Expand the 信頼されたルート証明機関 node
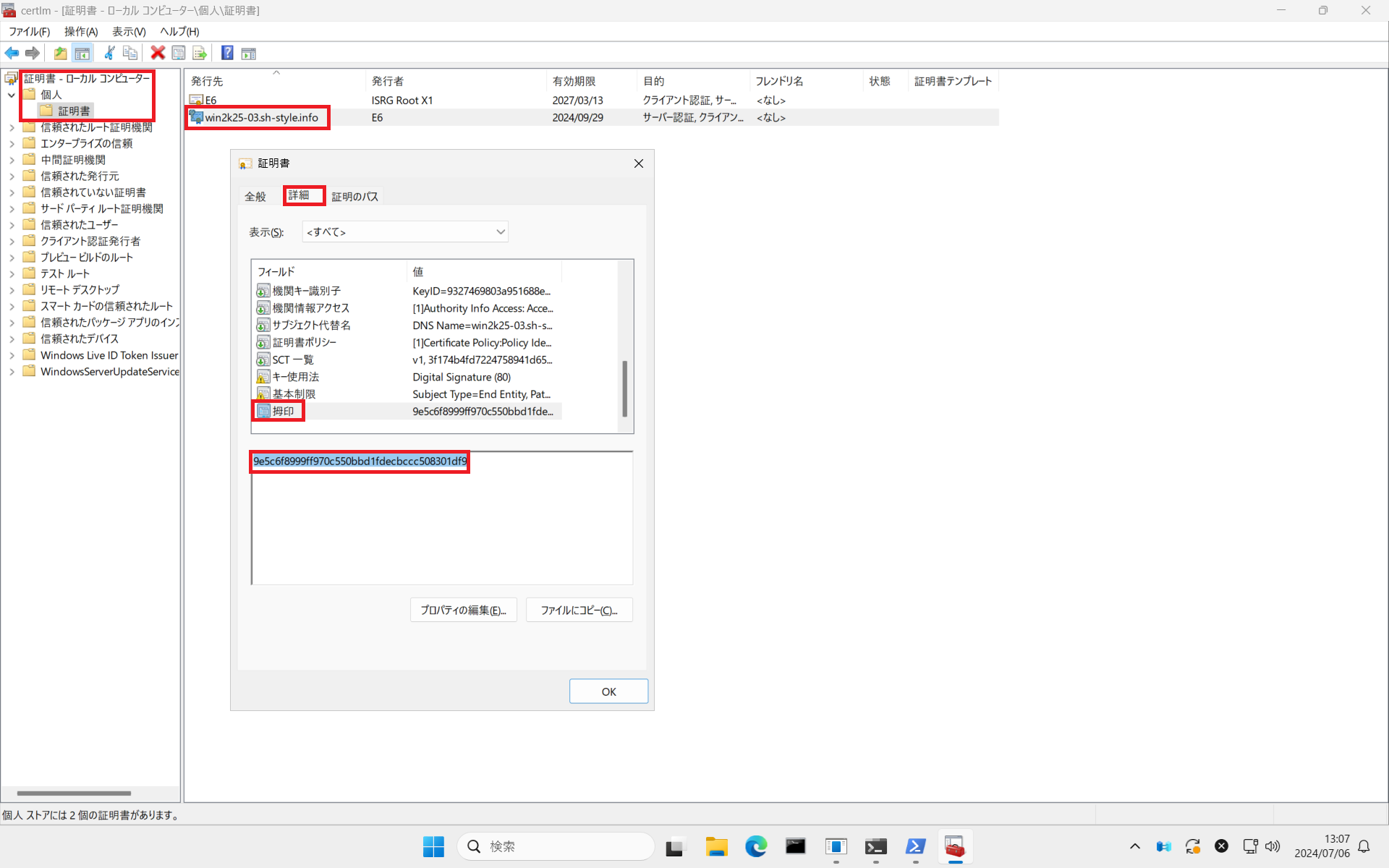 tap(12, 127)
